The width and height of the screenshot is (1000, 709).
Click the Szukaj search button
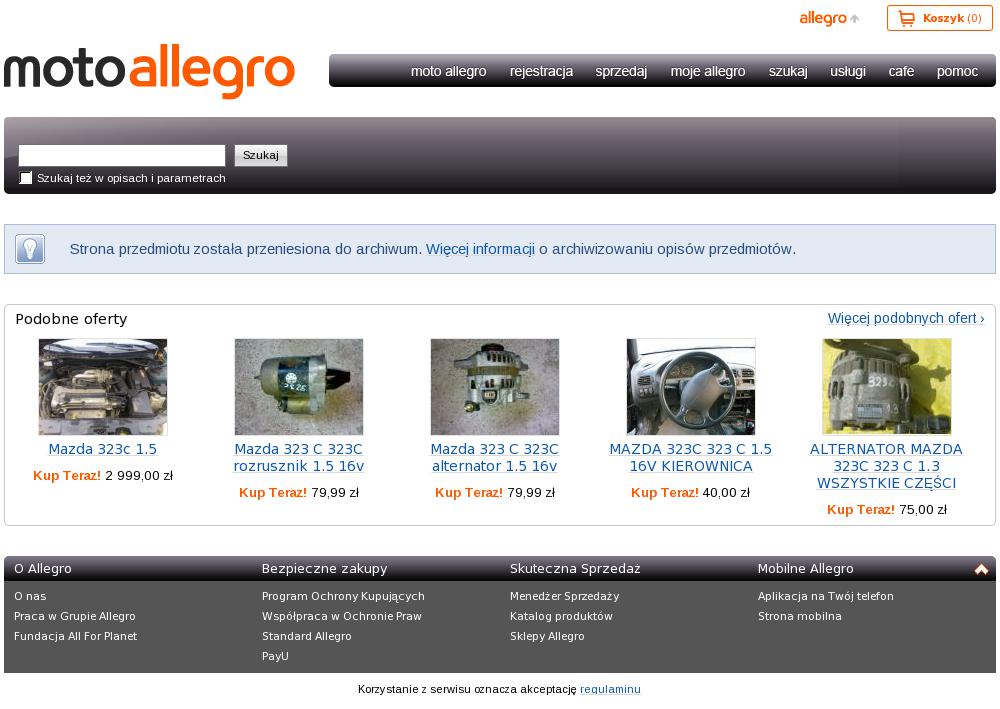tap(261, 156)
